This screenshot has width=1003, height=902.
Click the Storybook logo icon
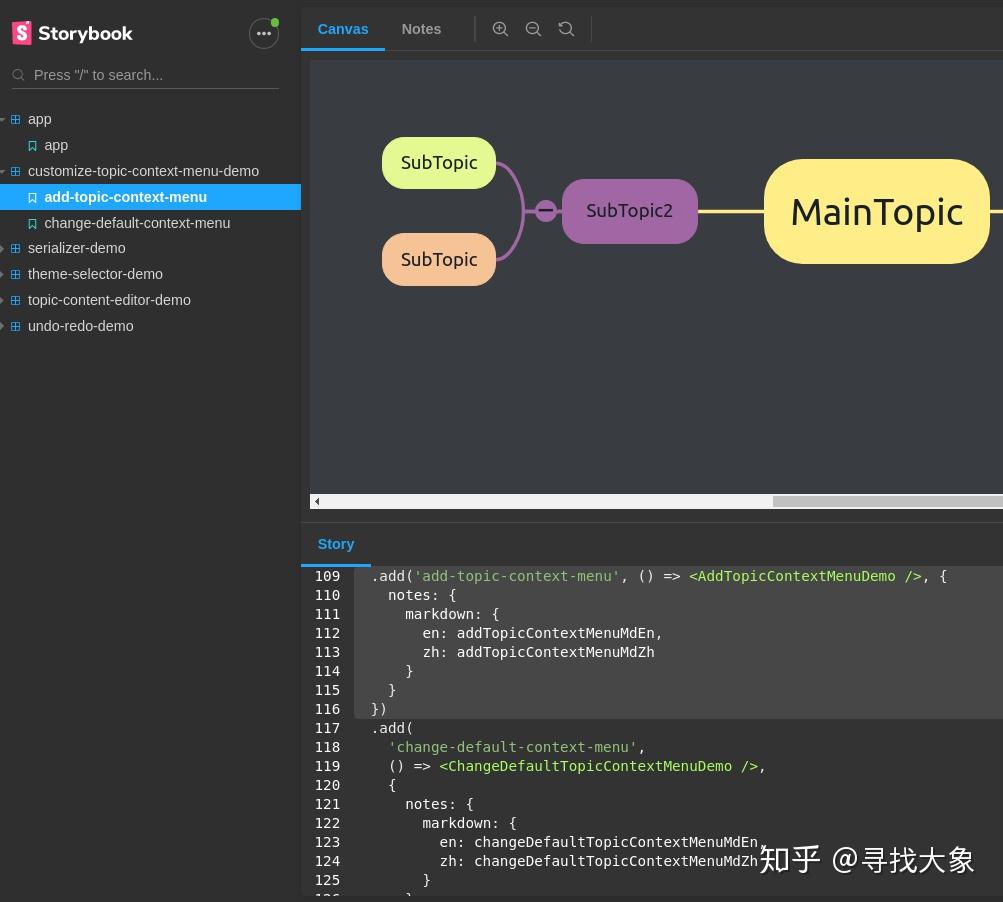pos(22,33)
